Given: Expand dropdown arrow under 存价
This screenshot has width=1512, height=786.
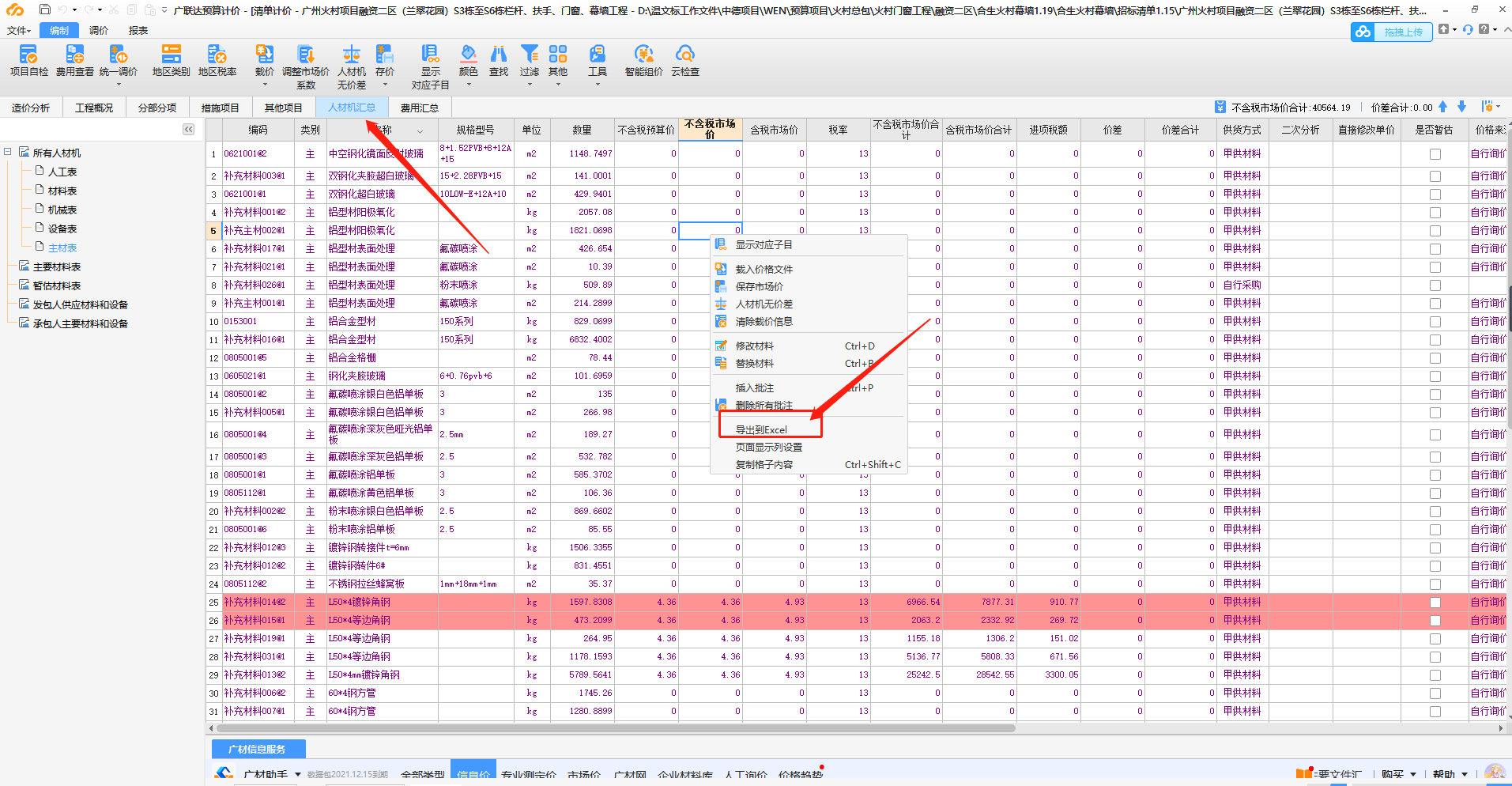Looking at the screenshot, I should coord(385,84).
